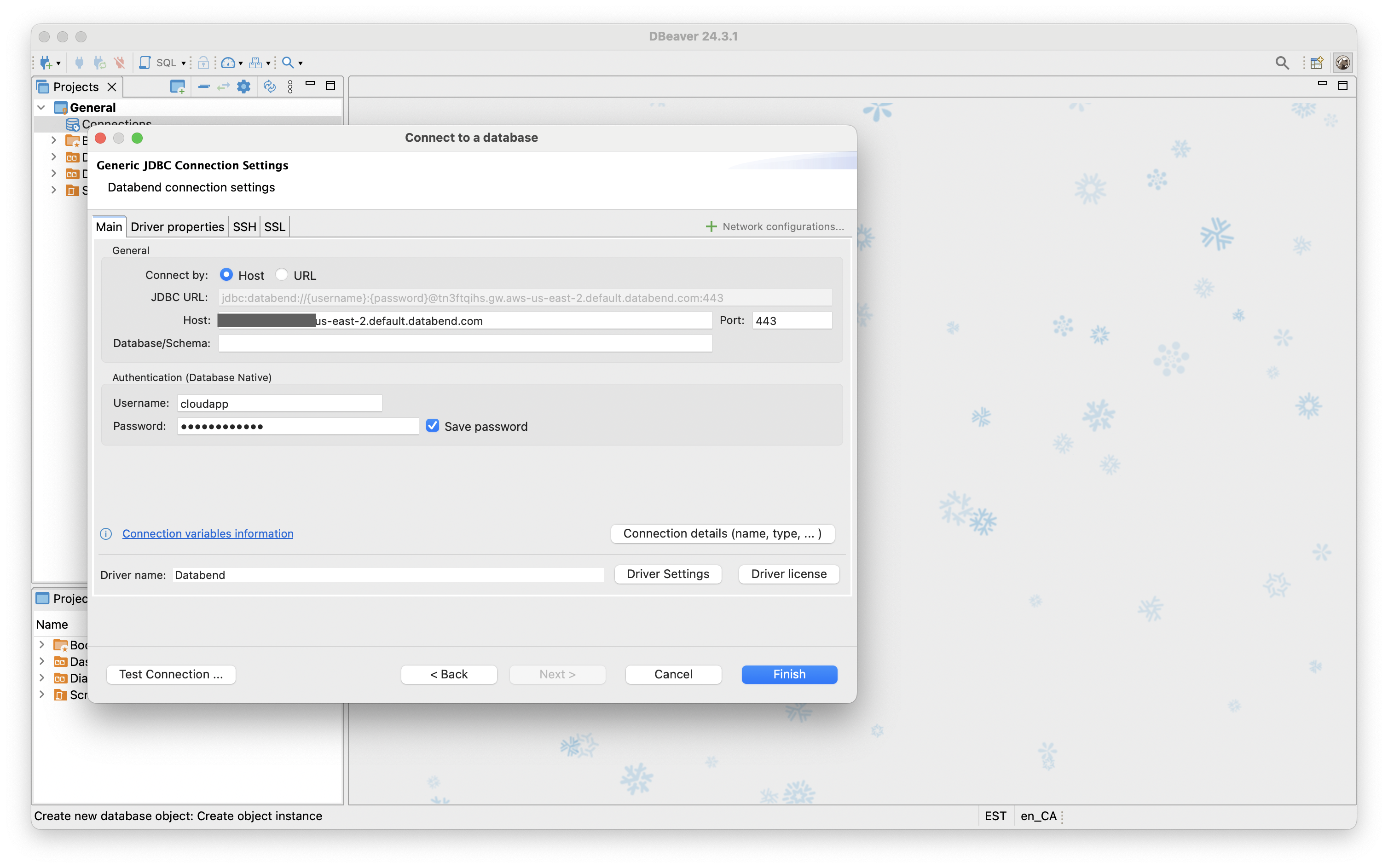Viewport: 1388px width, 868px height.
Task: Click the Network configurations plus link
Action: coord(775,226)
